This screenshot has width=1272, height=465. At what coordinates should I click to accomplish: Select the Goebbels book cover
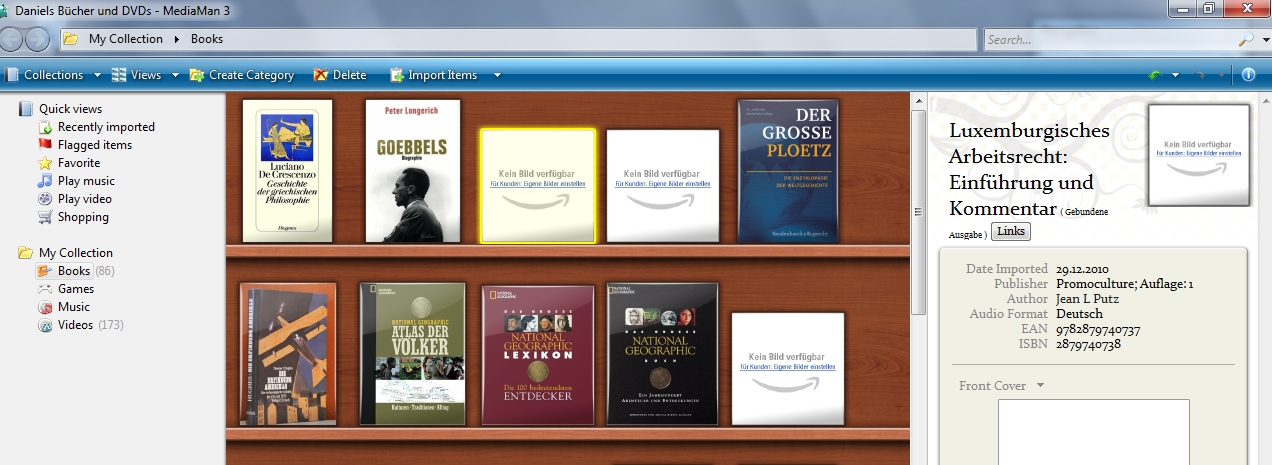point(412,170)
